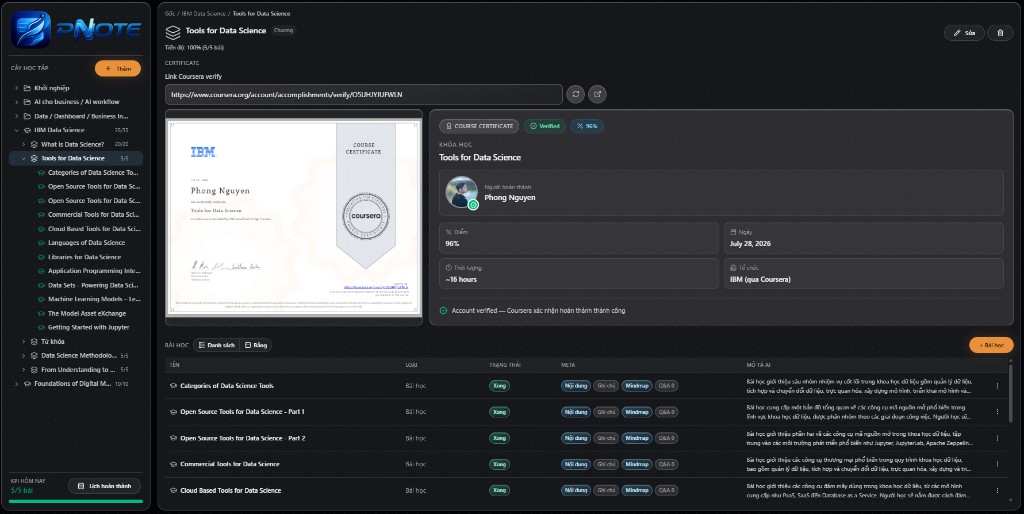The image size is (1024, 514).
Task: Click Xong status of Commercial Tools row
Action: point(500,464)
